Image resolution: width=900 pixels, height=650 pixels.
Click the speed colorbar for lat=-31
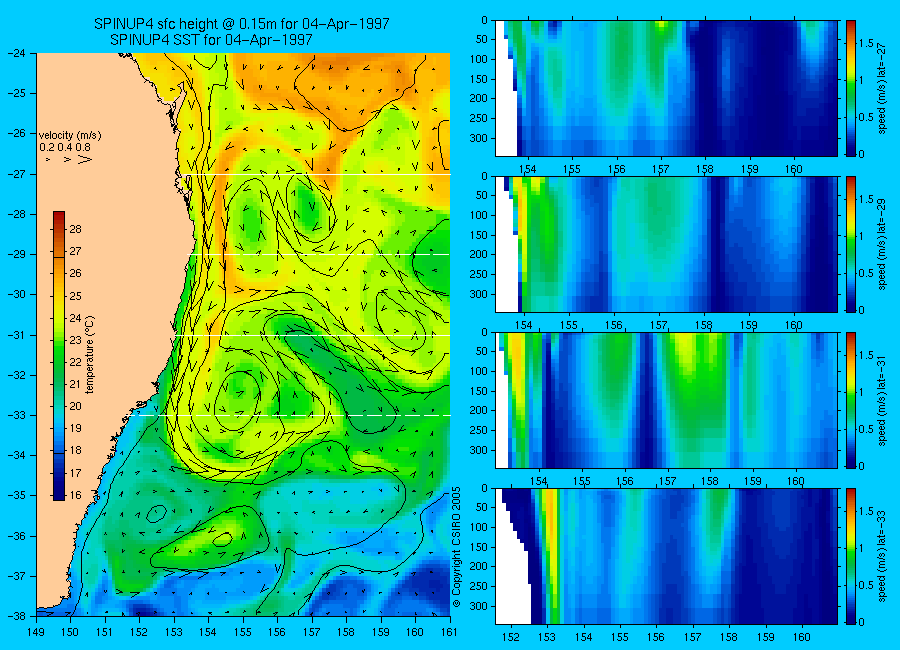pyautogui.click(x=851, y=400)
